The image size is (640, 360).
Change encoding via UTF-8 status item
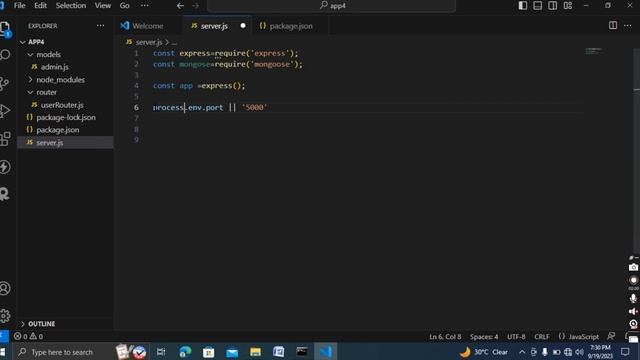pyautogui.click(x=516, y=337)
